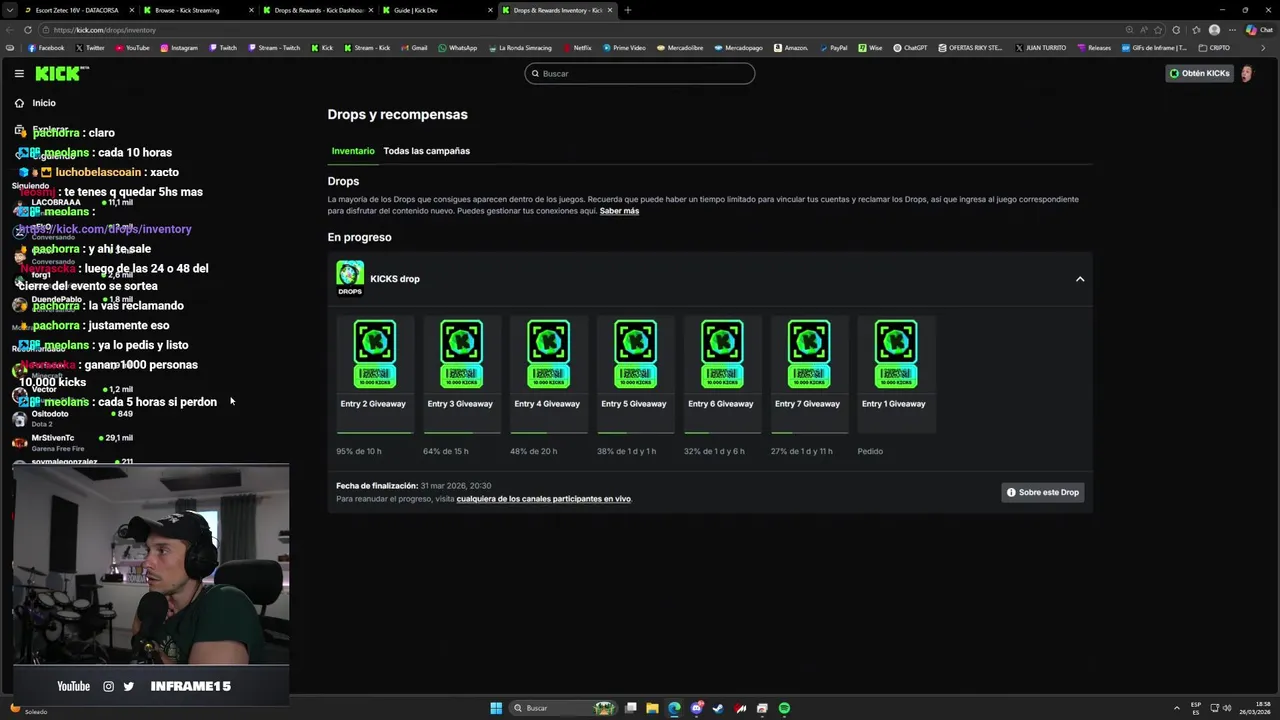Click Entry 3 Giveaway progress bar
Image resolution: width=1280 pixels, height=720 pixels.
pyautogui.click(x=461, y=433)
